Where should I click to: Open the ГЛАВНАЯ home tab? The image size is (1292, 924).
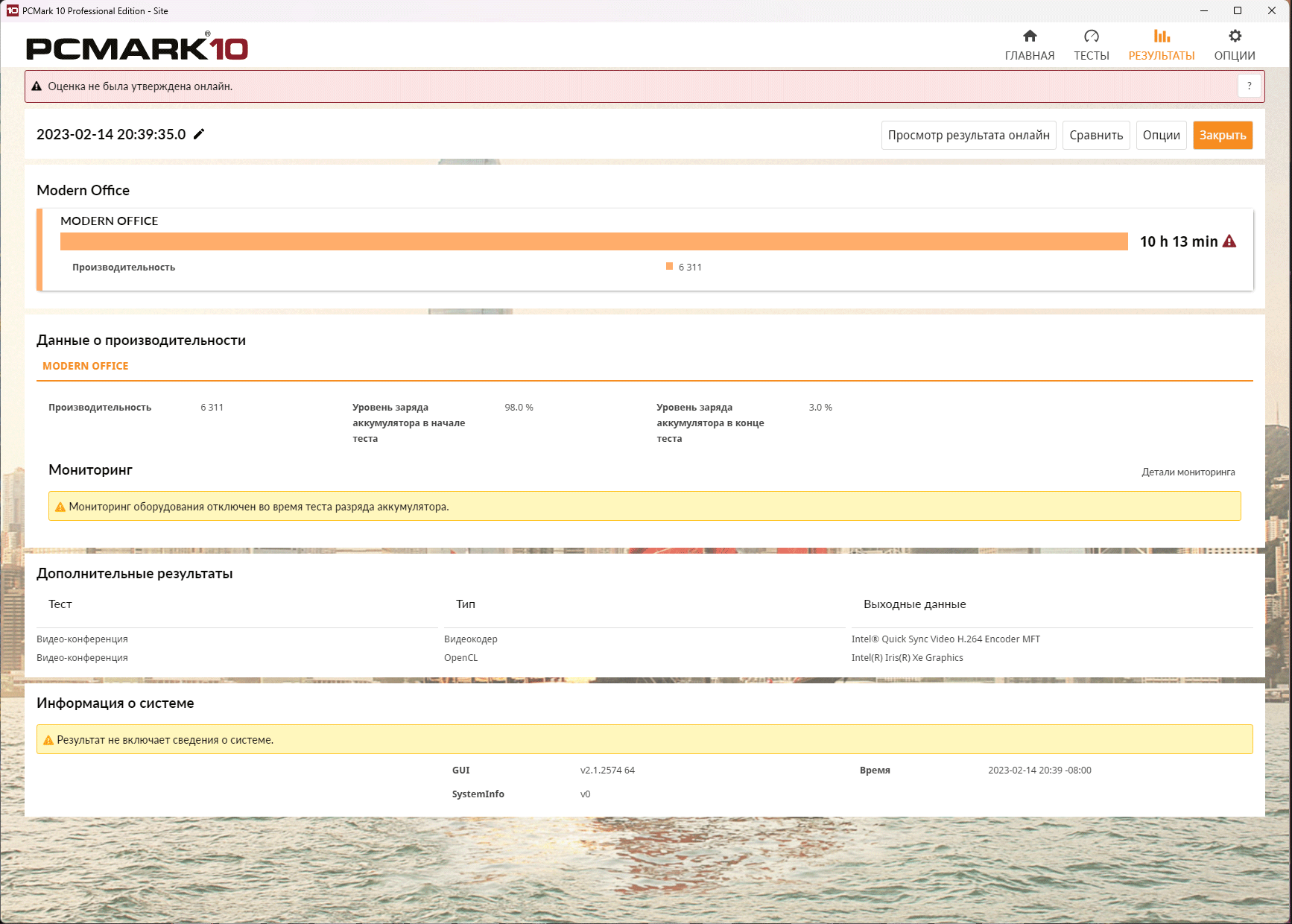(x=1030, y=45)
